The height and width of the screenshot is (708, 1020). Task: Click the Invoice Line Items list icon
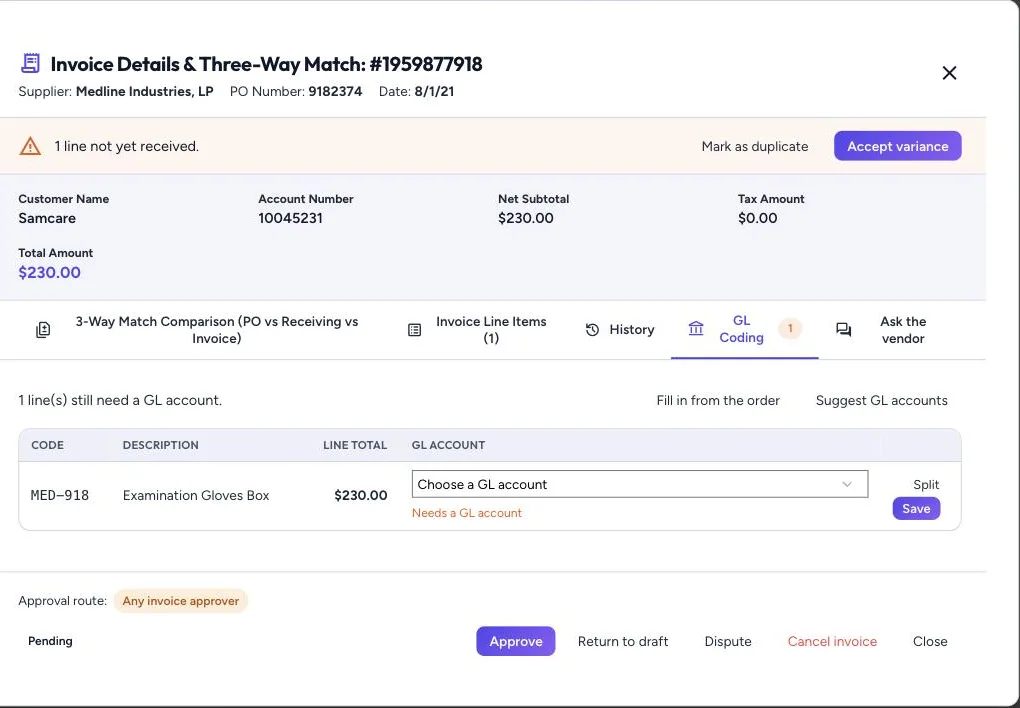pyautogui.click(x=414, y=330)
